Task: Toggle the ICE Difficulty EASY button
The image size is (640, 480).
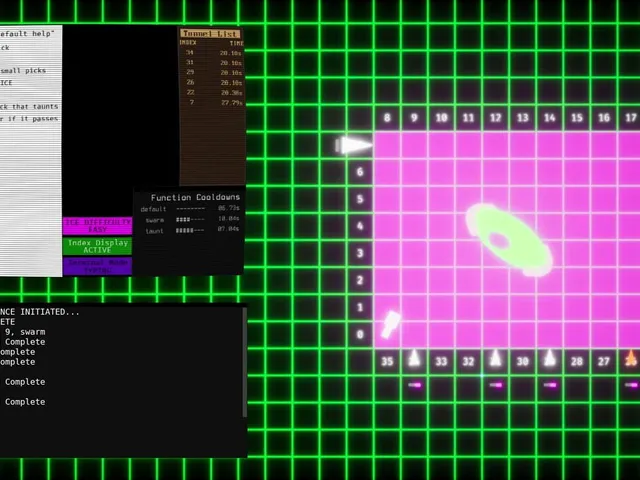Action: point(98,226)
